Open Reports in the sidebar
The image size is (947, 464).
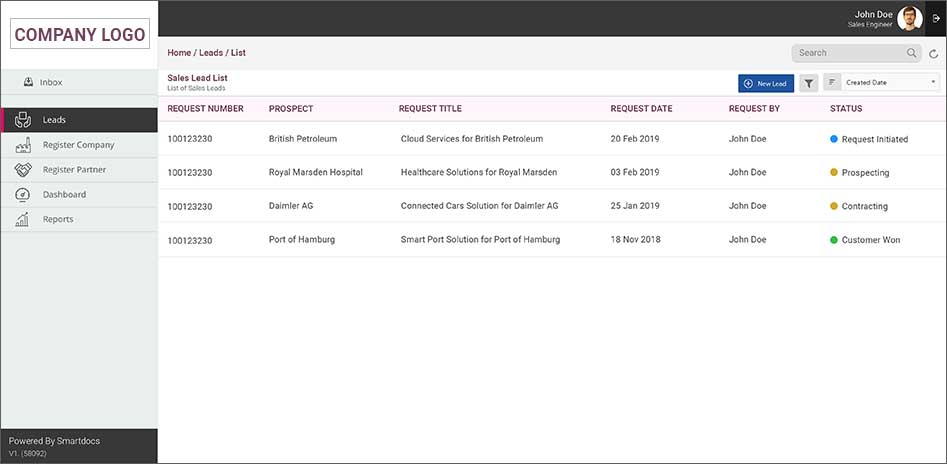tap(57, 219)
